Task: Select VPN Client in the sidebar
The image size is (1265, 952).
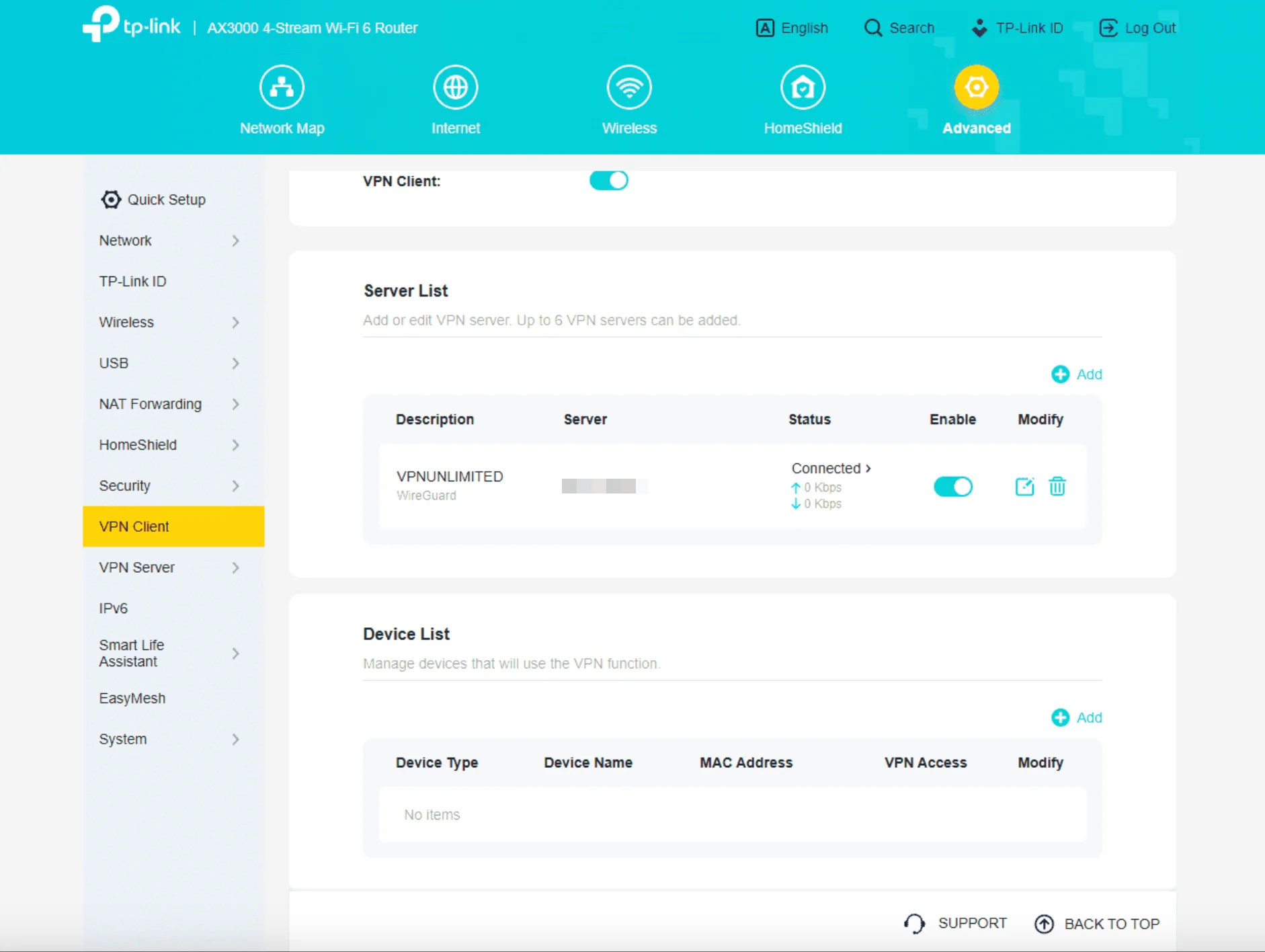Action: 173,526
